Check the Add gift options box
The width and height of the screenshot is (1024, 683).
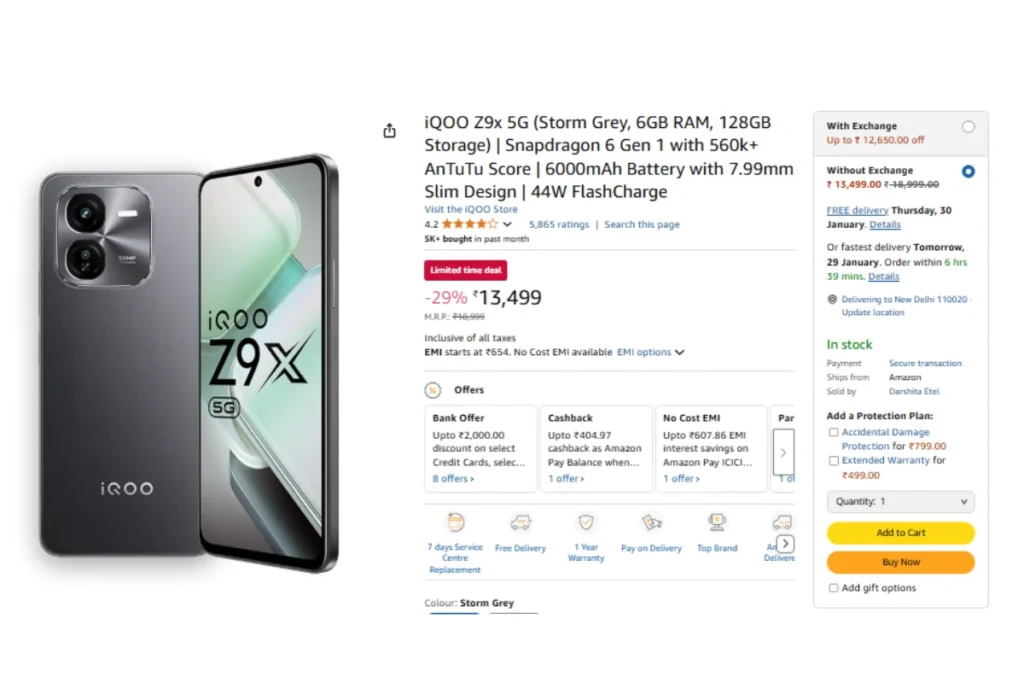[x=833, y=588]
